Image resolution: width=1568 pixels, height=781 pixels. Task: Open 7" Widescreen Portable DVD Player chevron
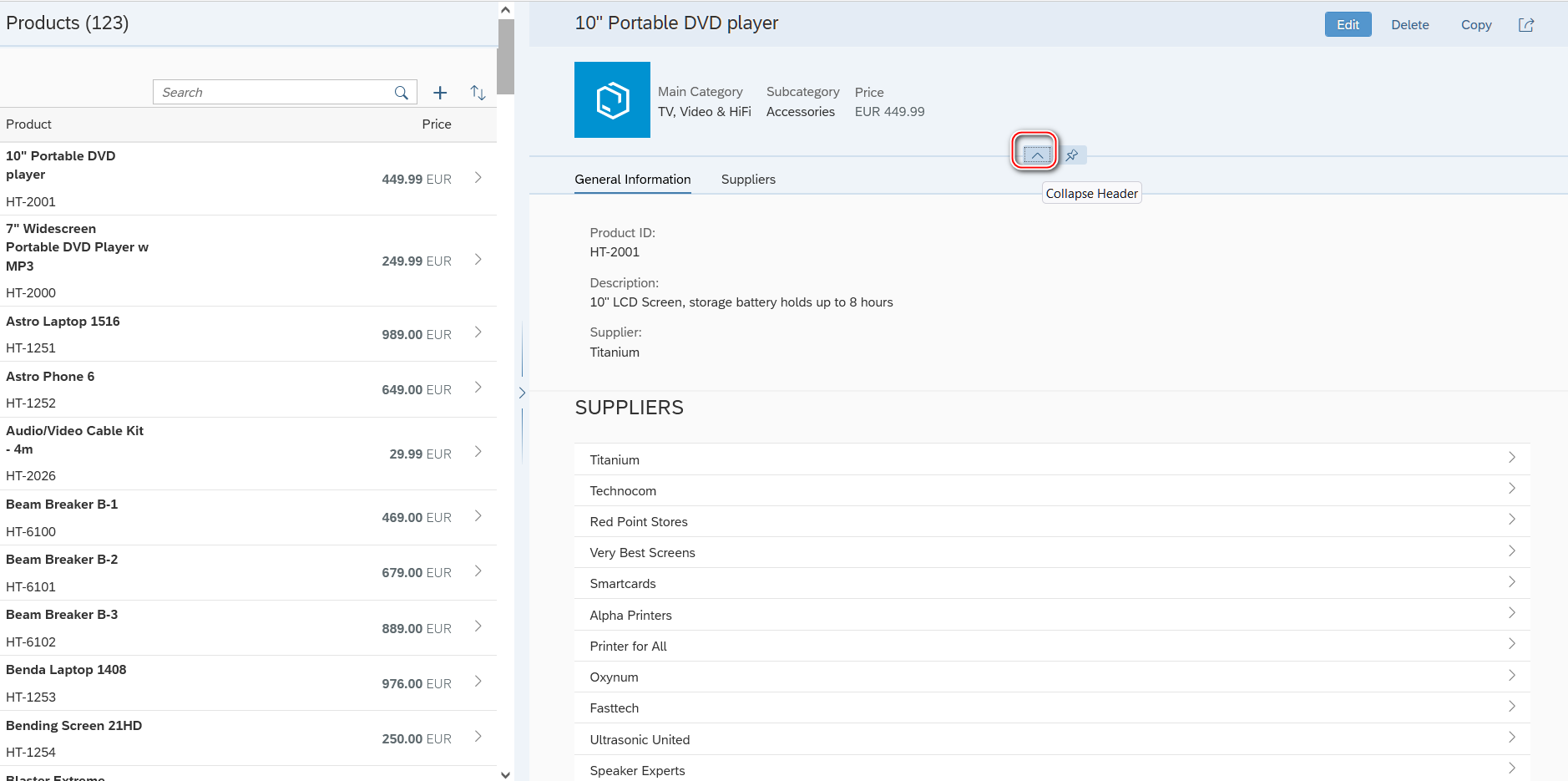(478, 260)
